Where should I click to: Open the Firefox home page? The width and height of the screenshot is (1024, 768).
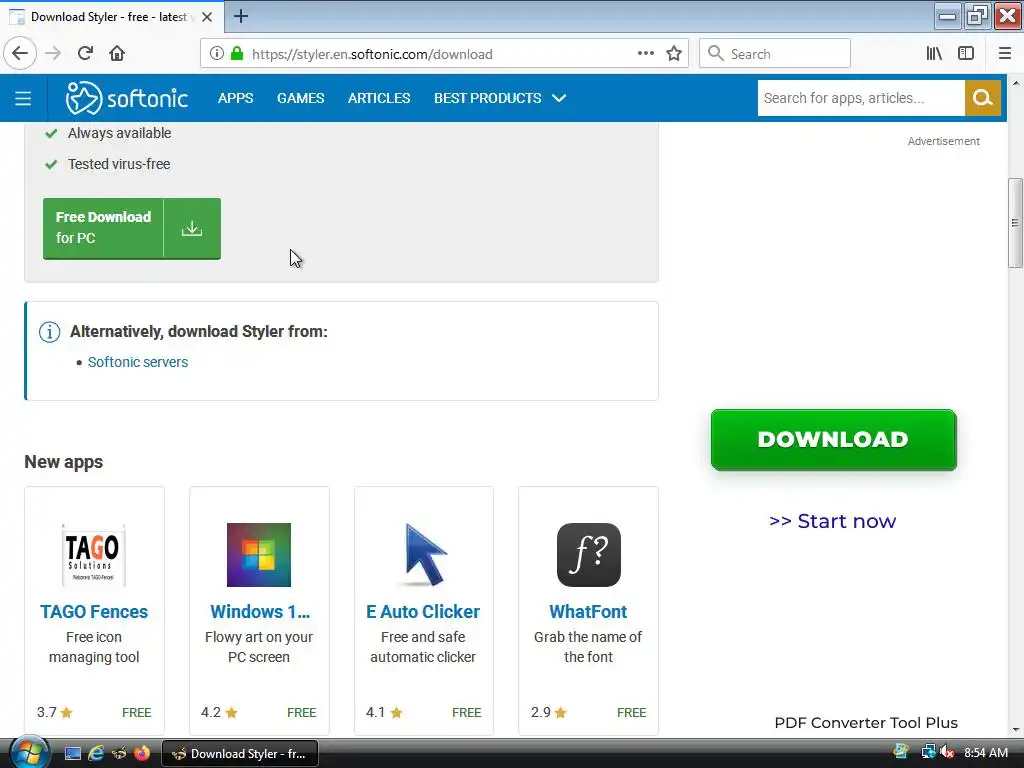[x=117, y=54]
